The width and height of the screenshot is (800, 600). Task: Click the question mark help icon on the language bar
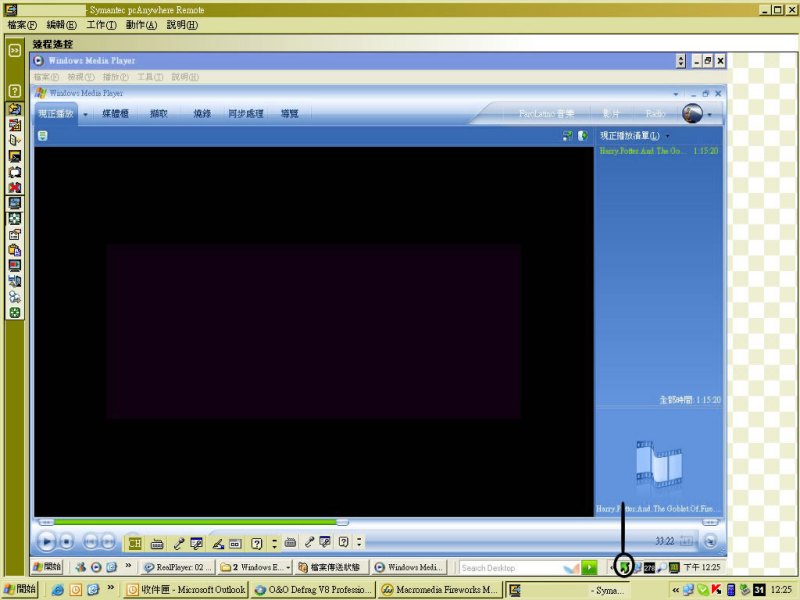pyautogui.click(x=257, y=544)
